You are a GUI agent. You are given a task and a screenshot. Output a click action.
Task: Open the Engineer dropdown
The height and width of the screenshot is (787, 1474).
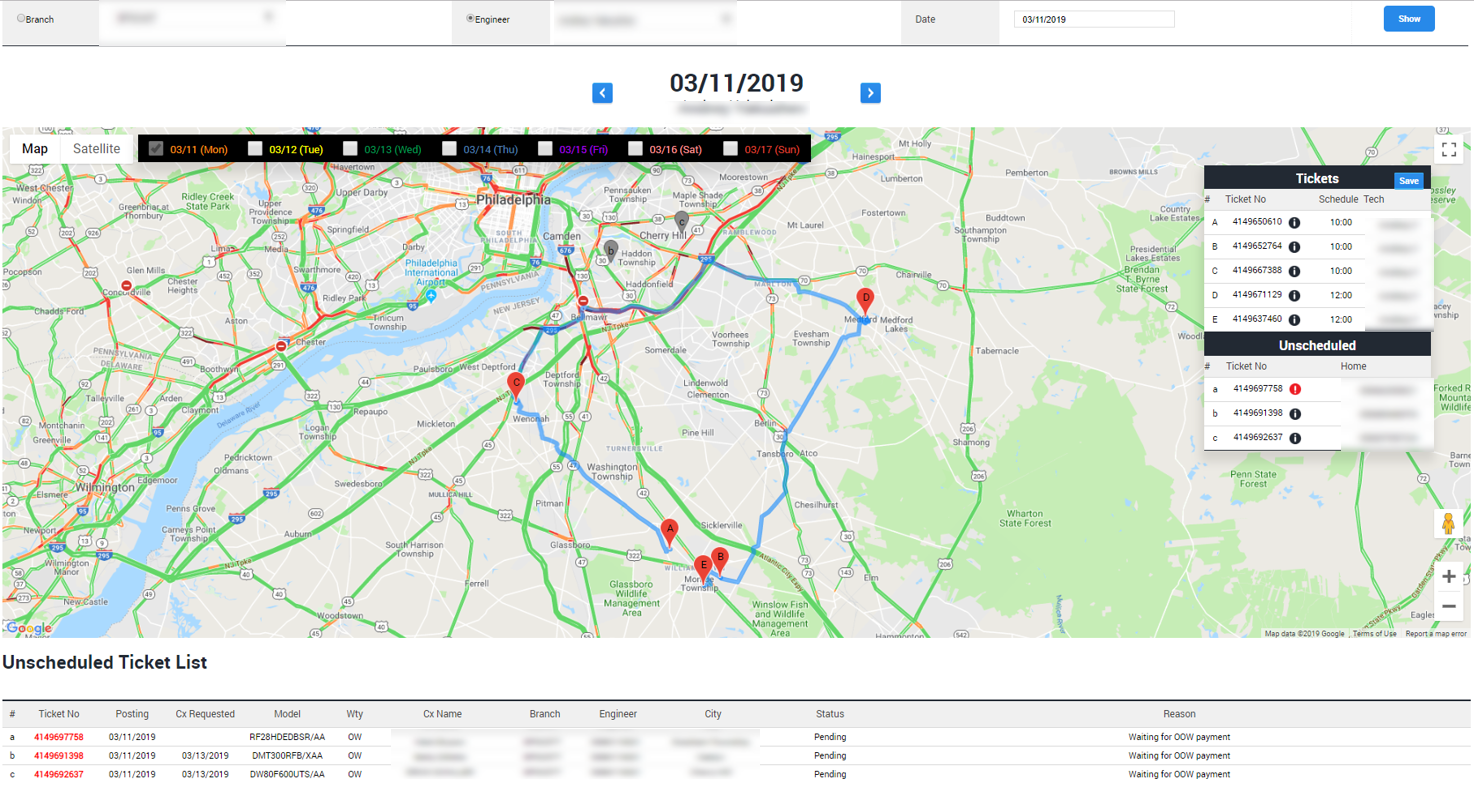[645, 18]
